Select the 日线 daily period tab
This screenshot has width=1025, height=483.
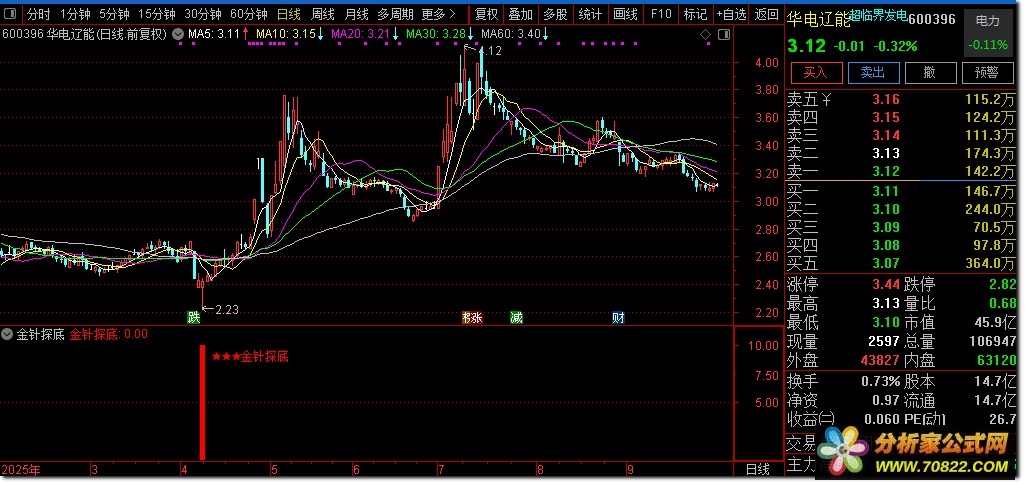point(289,14)
